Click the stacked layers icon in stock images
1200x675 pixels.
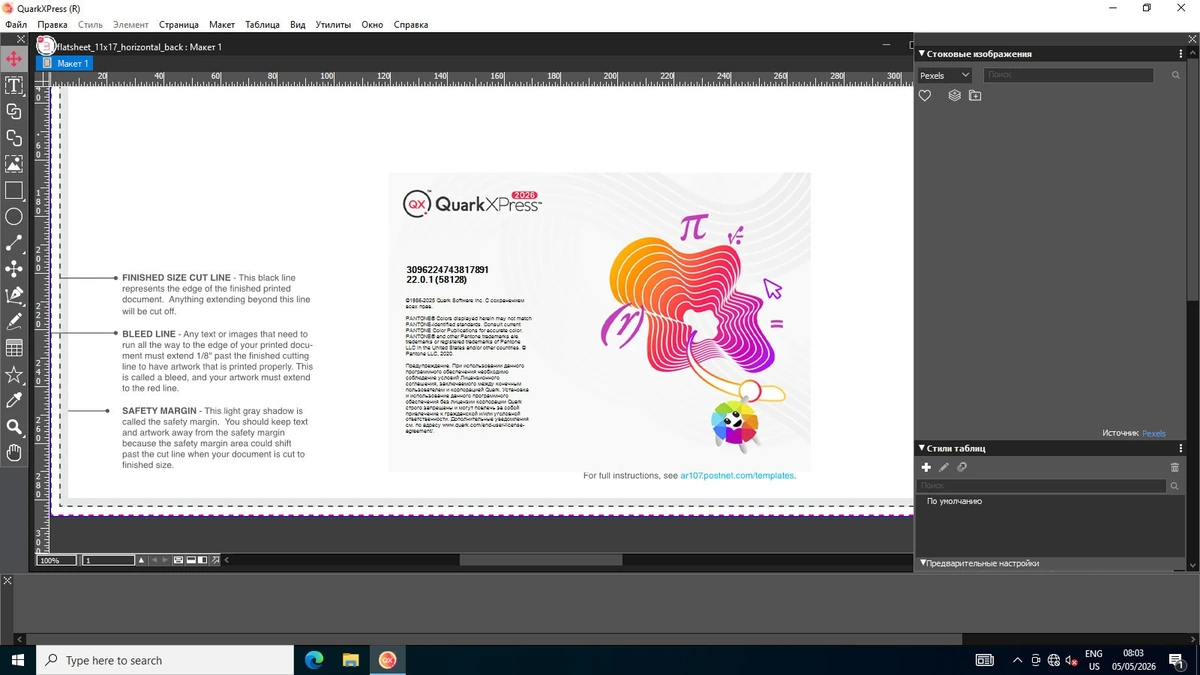pyautogui.click(x=954, y=95)
